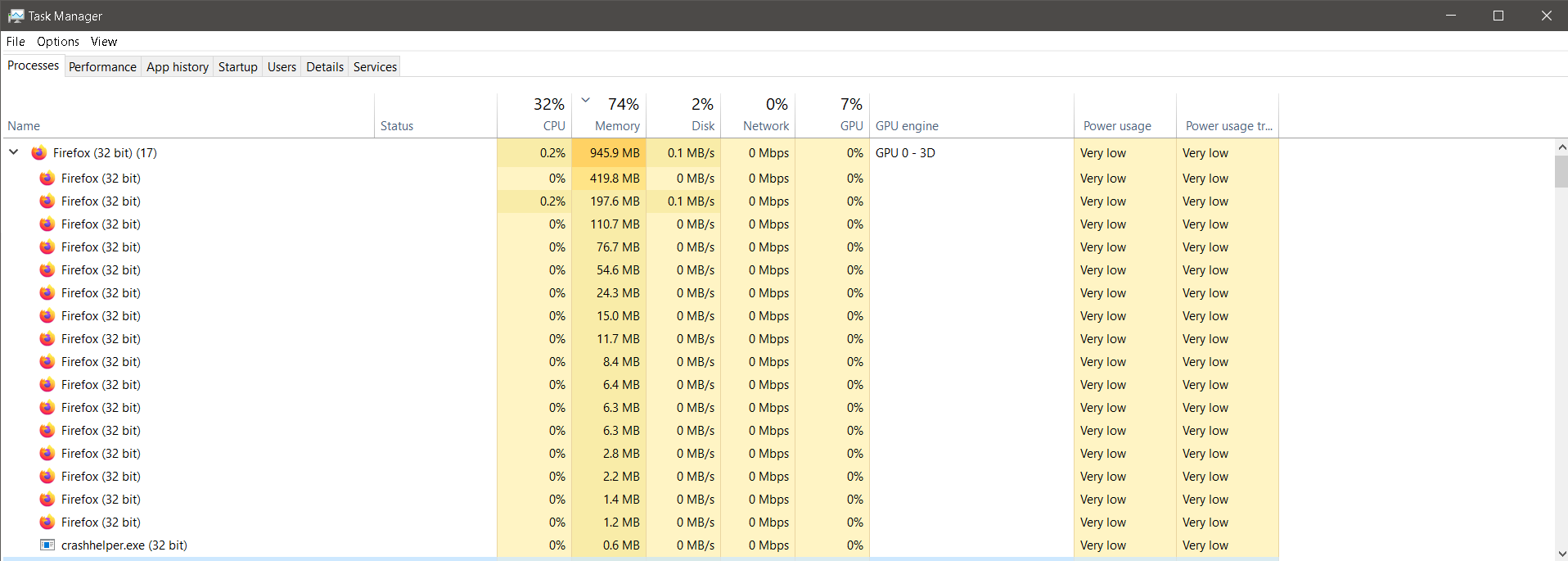
Task: Click the 419.8 MB memory cell
Action: tap(609, 178)
